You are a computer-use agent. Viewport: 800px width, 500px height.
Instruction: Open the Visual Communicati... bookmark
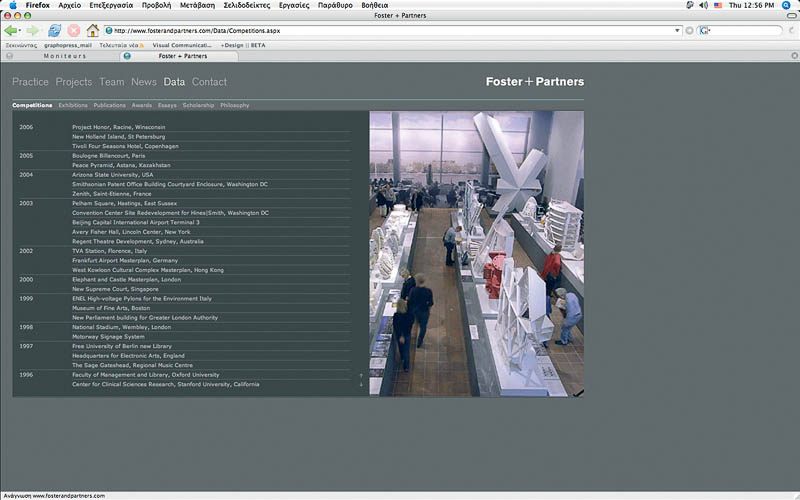click(182, 45)
